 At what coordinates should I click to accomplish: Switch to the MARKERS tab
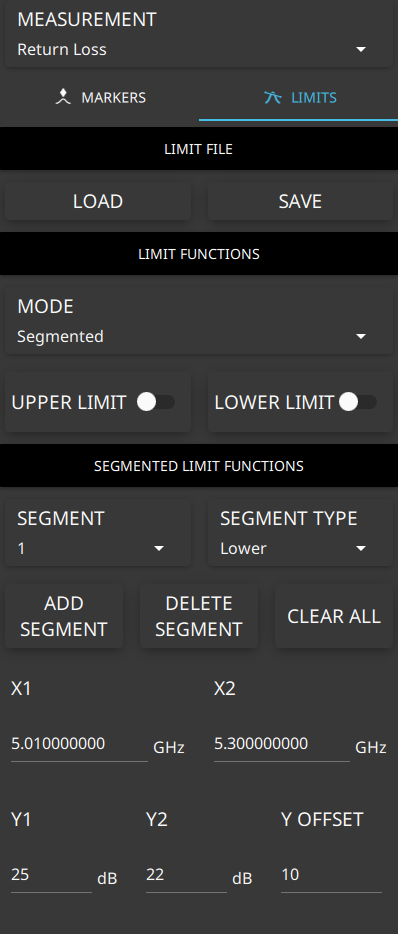(100, 98)
